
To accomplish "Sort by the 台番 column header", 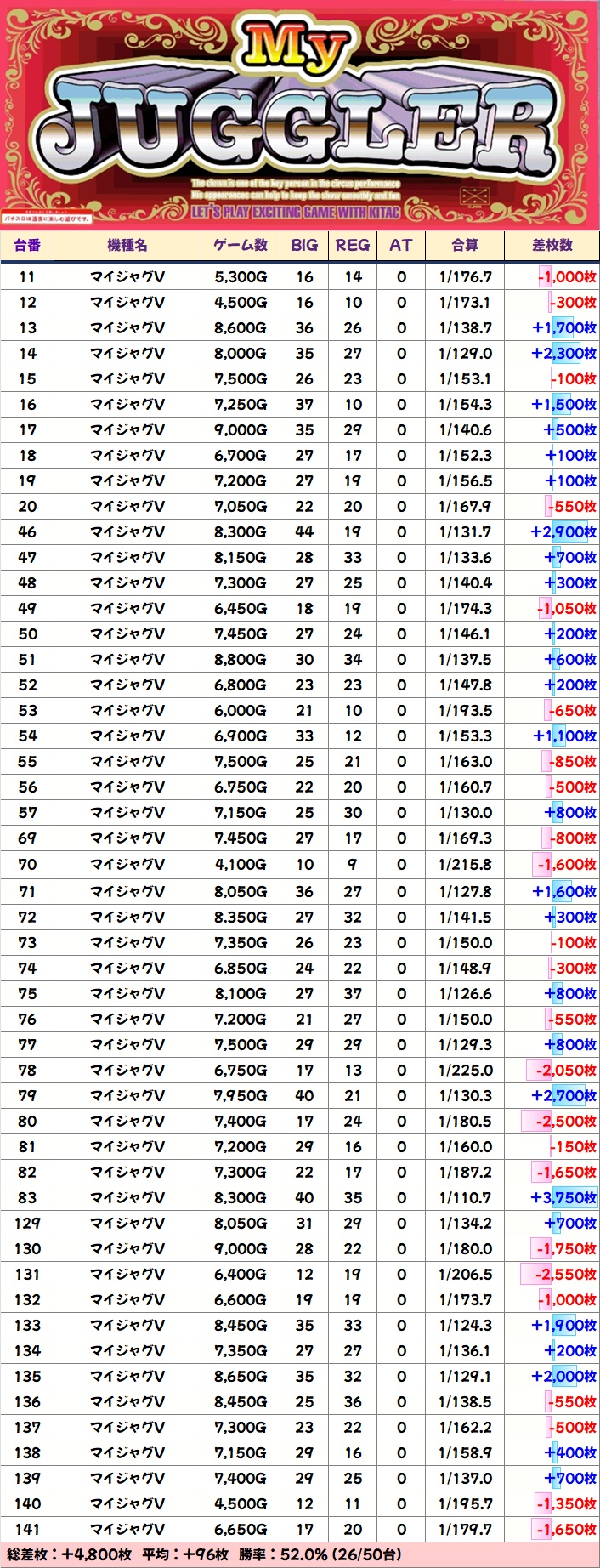I will (x=27, y=245).
